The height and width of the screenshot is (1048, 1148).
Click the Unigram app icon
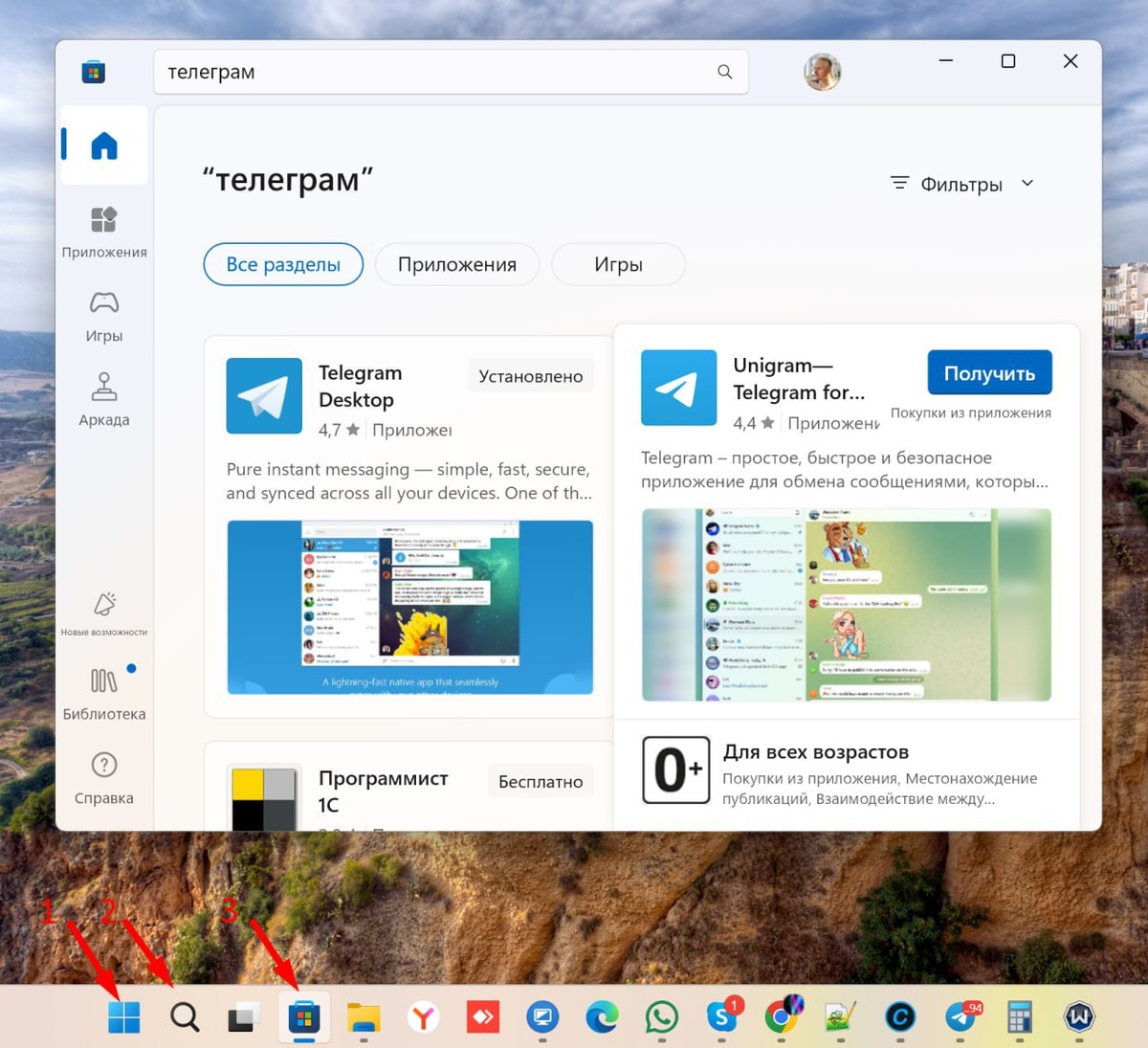678,388
